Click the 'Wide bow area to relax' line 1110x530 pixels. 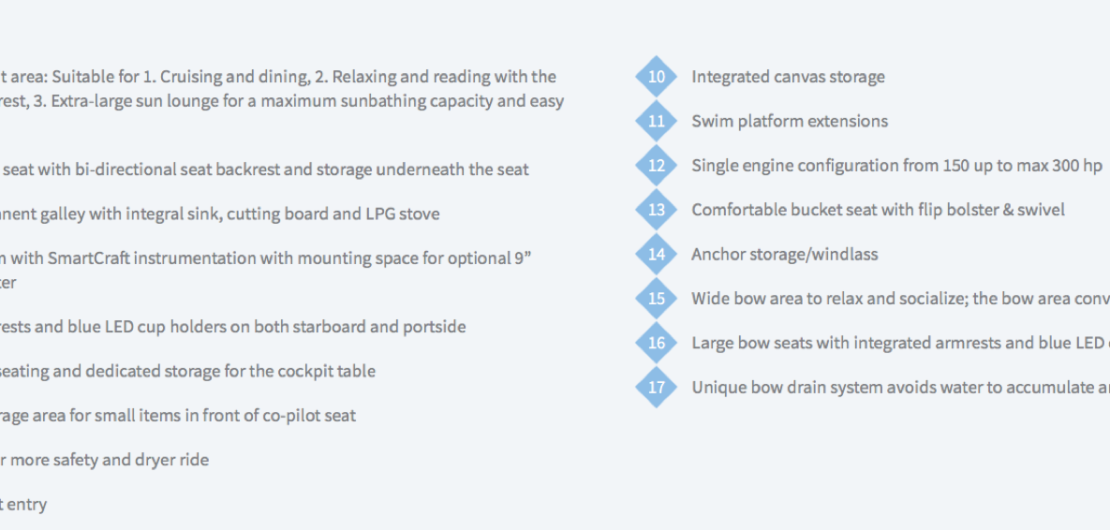(x=900, y=299)
